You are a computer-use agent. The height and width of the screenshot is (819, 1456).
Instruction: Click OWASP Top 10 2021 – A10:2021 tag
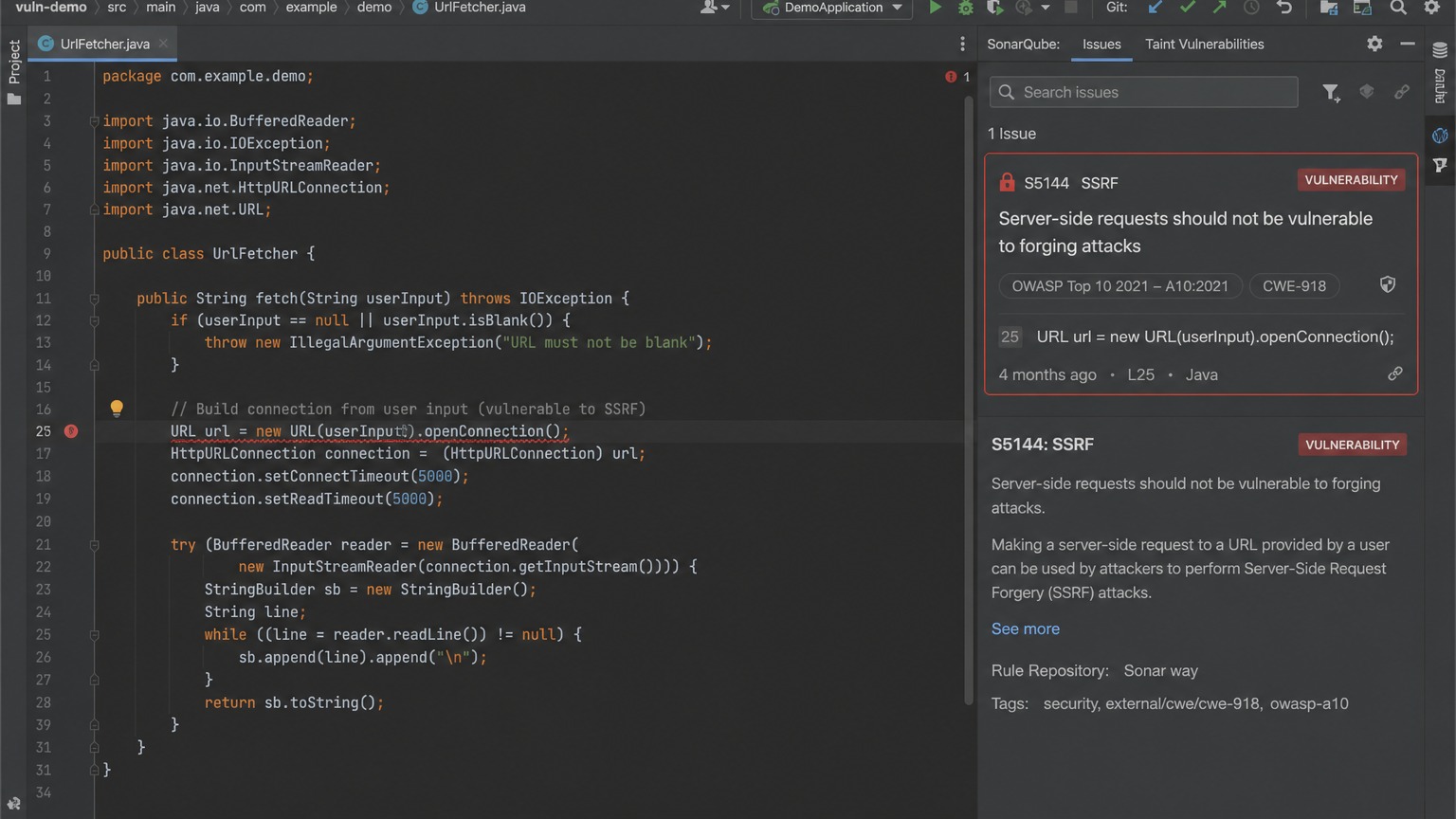1119,286
